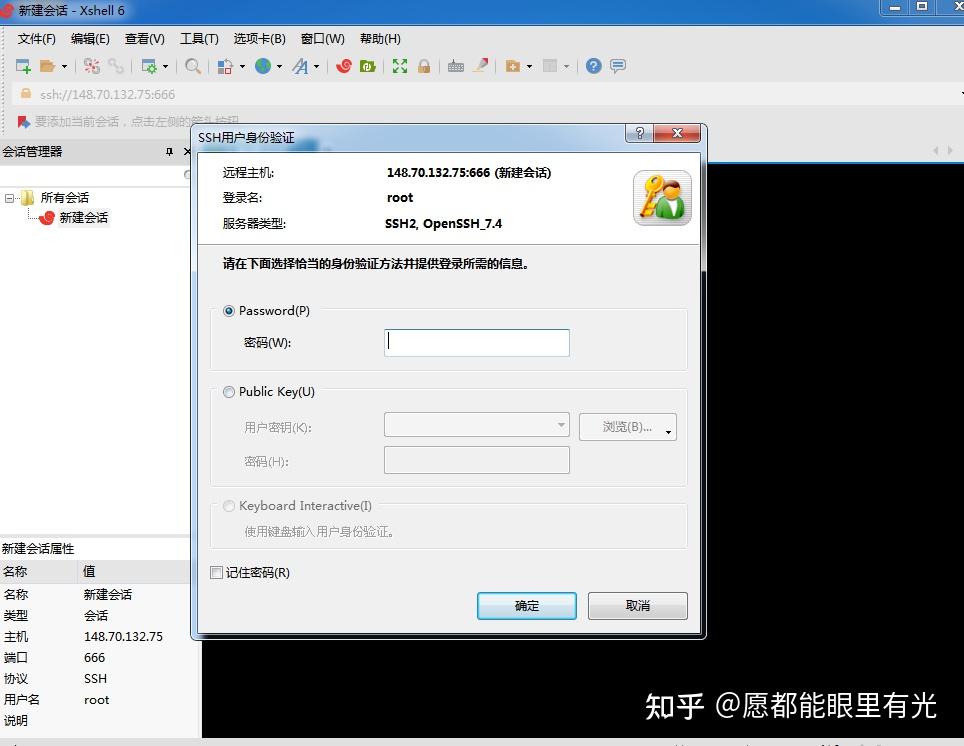This screenshot has width=964, height=746.
Task: Pin the session manager panel
Action: click(x=169, y=152)
